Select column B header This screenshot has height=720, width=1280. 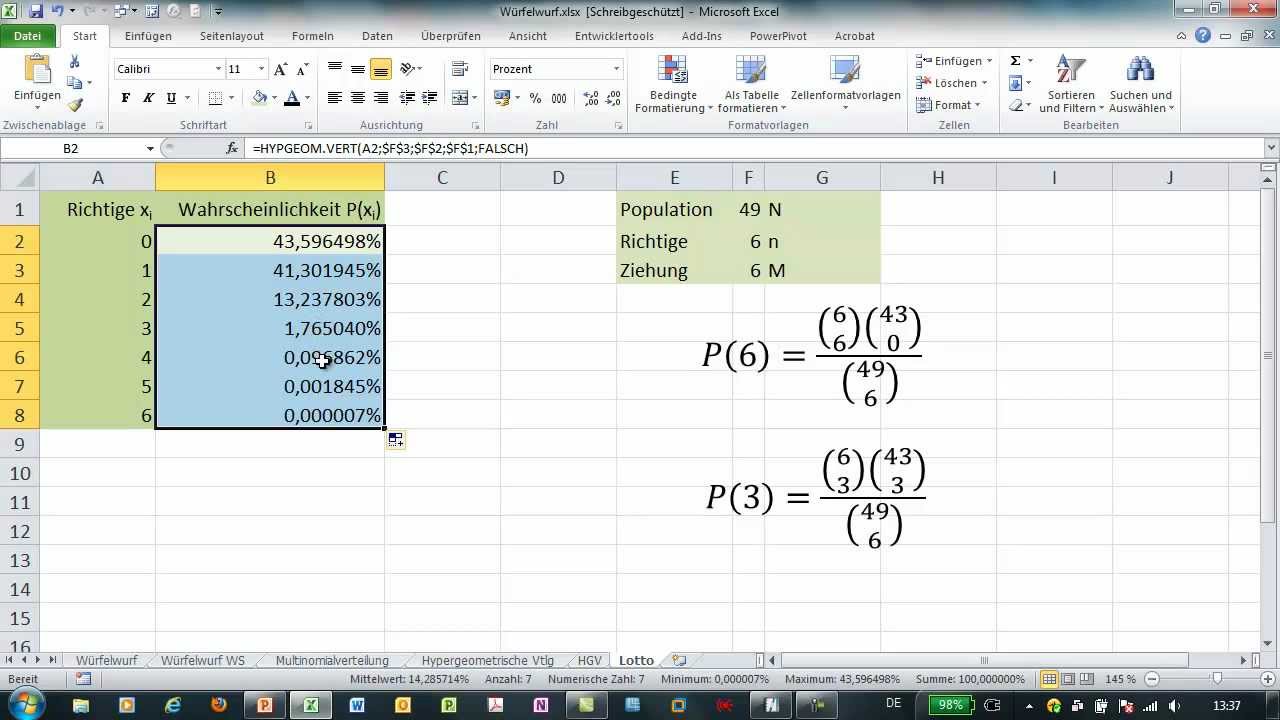point(270,177)
